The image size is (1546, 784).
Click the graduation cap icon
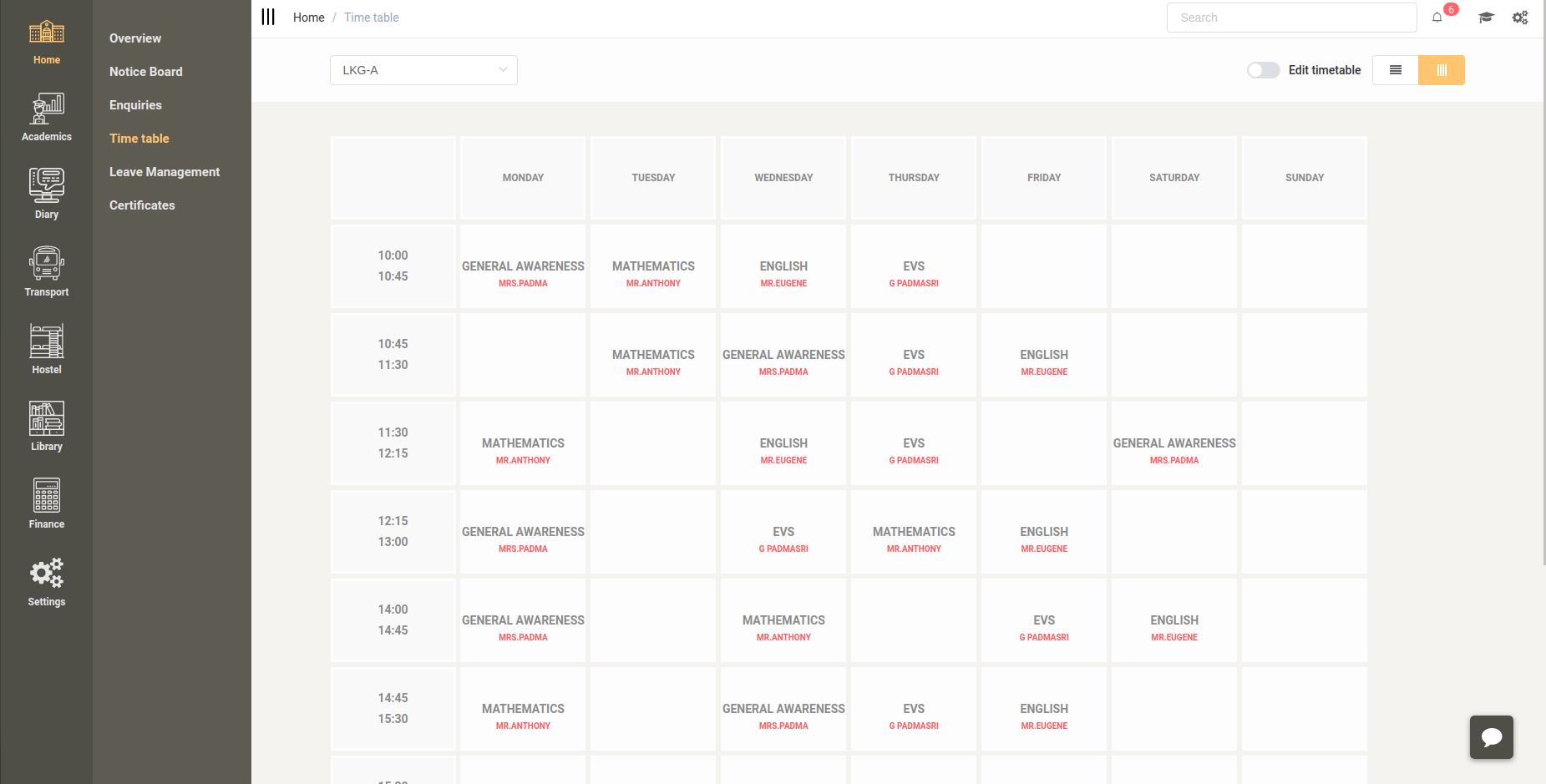pyautogui.click(x=1486, y=18)
